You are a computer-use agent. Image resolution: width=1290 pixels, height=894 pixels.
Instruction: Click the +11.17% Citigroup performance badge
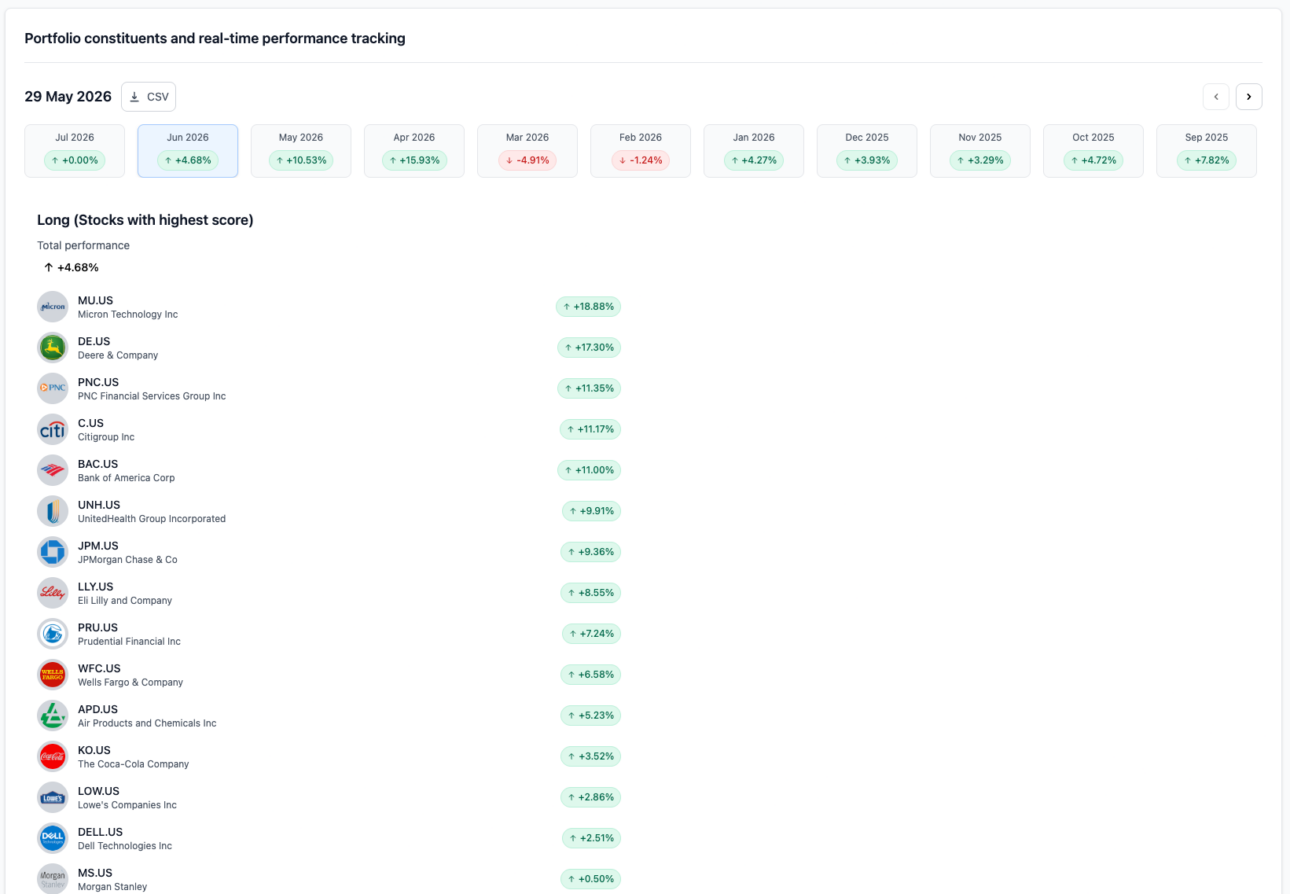click(590, 429)
